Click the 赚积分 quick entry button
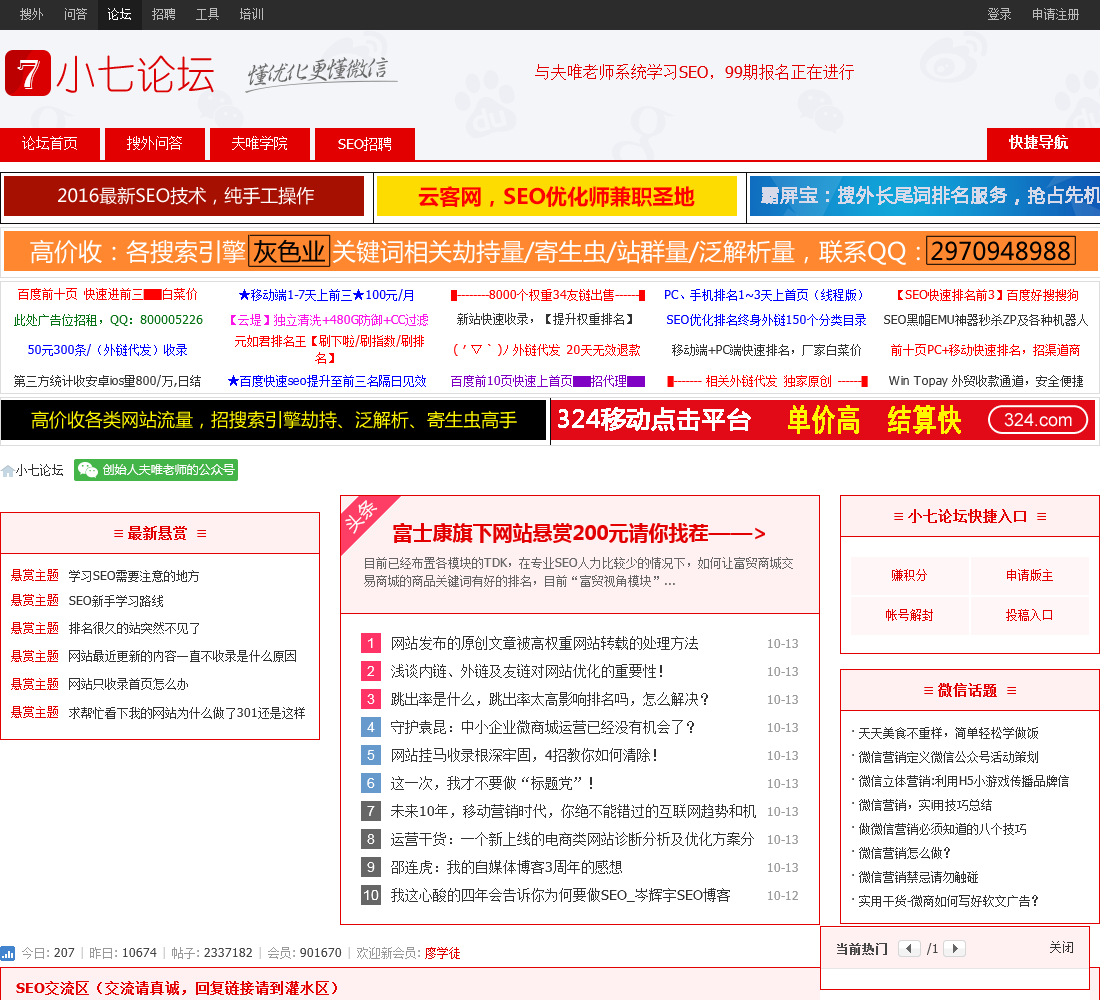Screen dimensions: 1100x1000 (x=909, y=576)
